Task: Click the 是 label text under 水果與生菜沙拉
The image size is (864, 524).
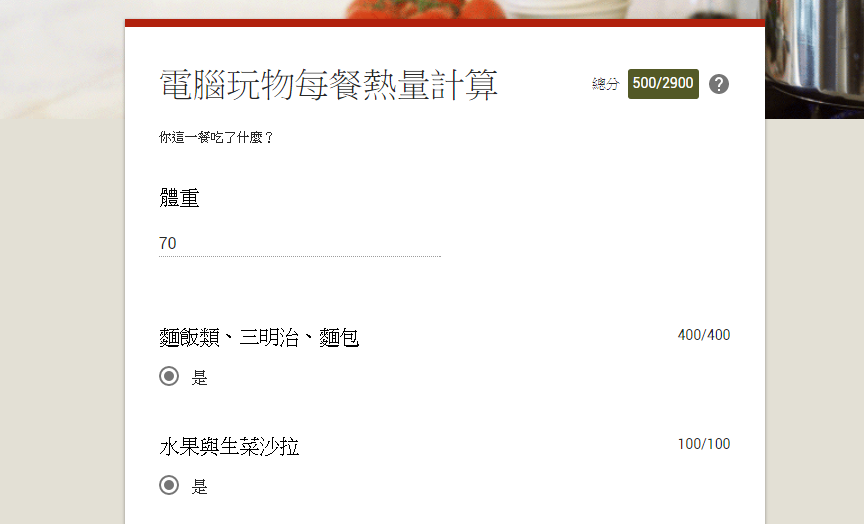Action: click(x=199, y=487)
